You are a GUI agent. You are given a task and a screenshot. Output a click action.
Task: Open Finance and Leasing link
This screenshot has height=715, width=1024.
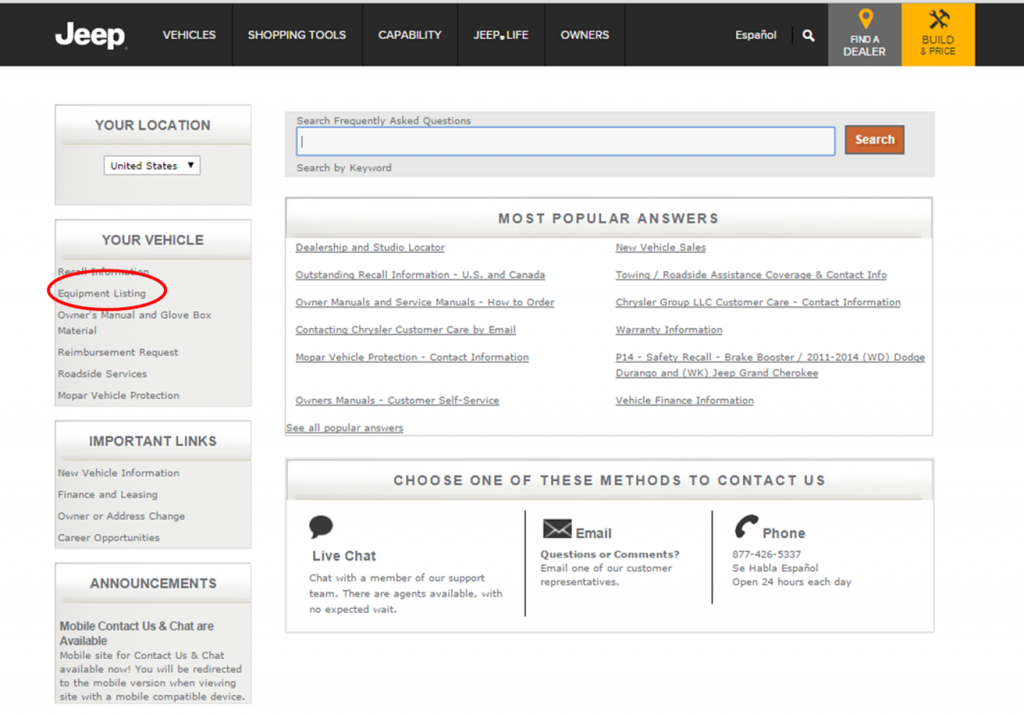click(108, 494)
